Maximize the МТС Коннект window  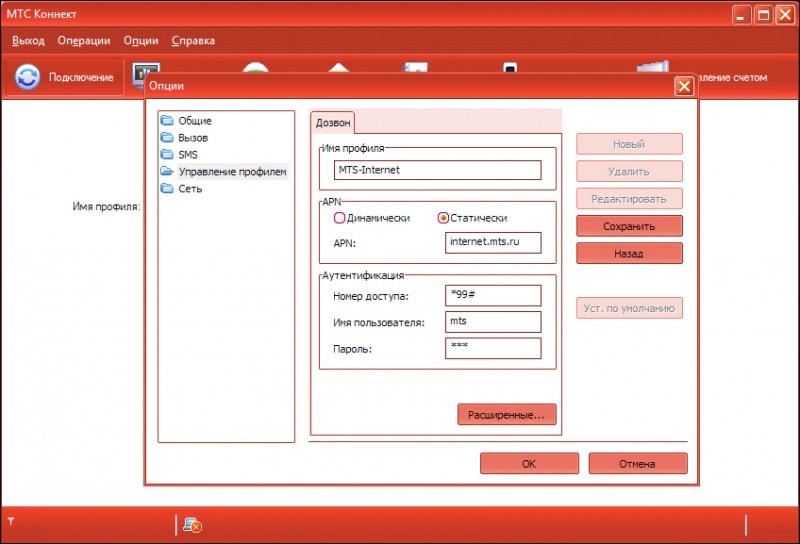[763, 15]
